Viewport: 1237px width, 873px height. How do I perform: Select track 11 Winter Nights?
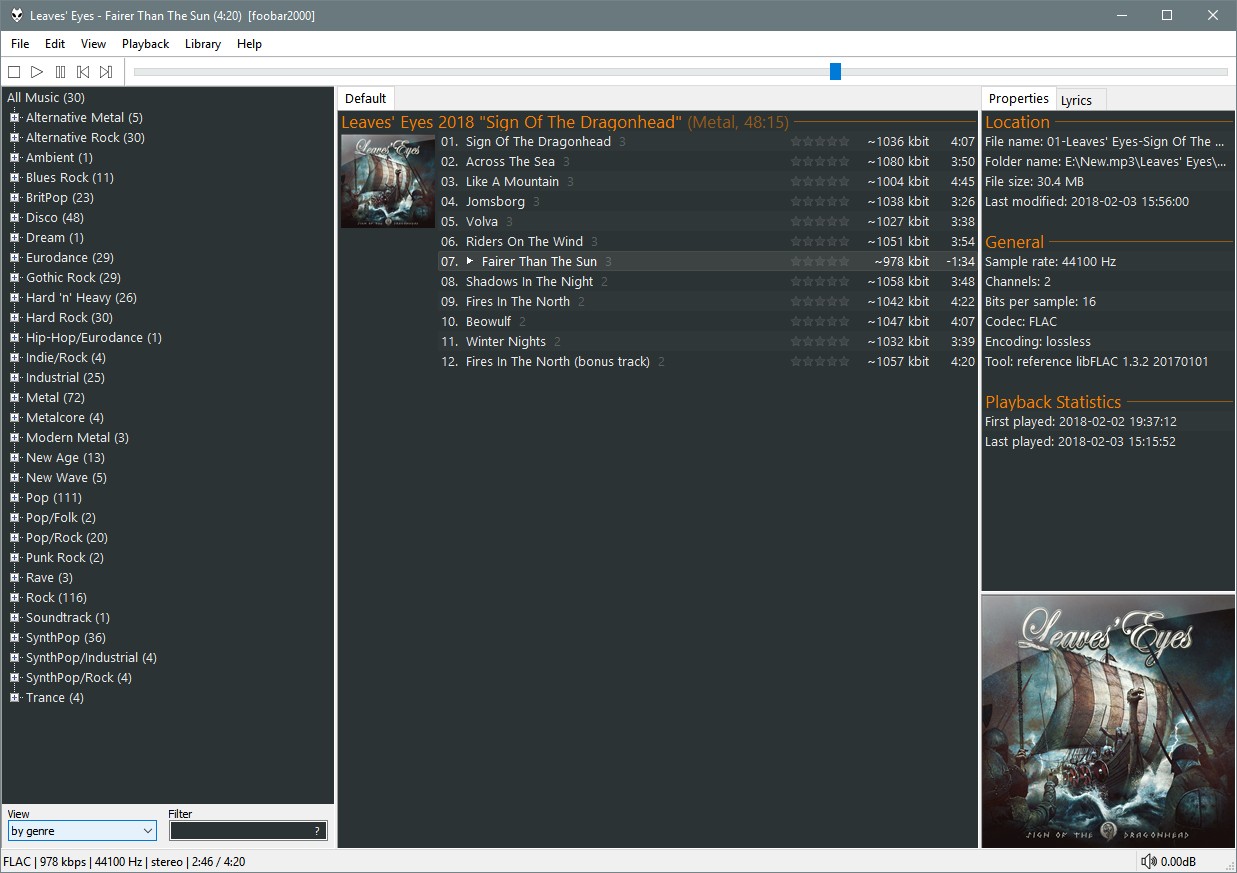tap(707, 342)
